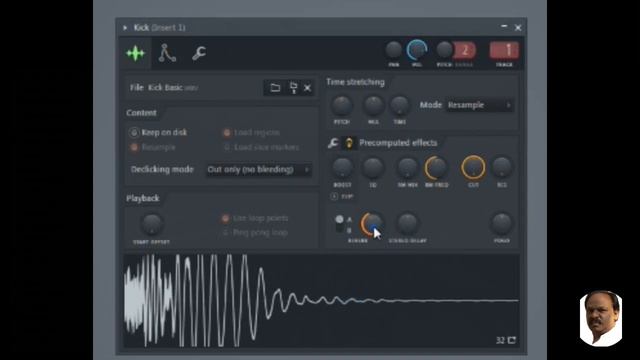Image resolution: width=640 pixels, height=360 pixels.
Task: Switch to the Envelope / instrument settings tab
Action: point(167,53)
